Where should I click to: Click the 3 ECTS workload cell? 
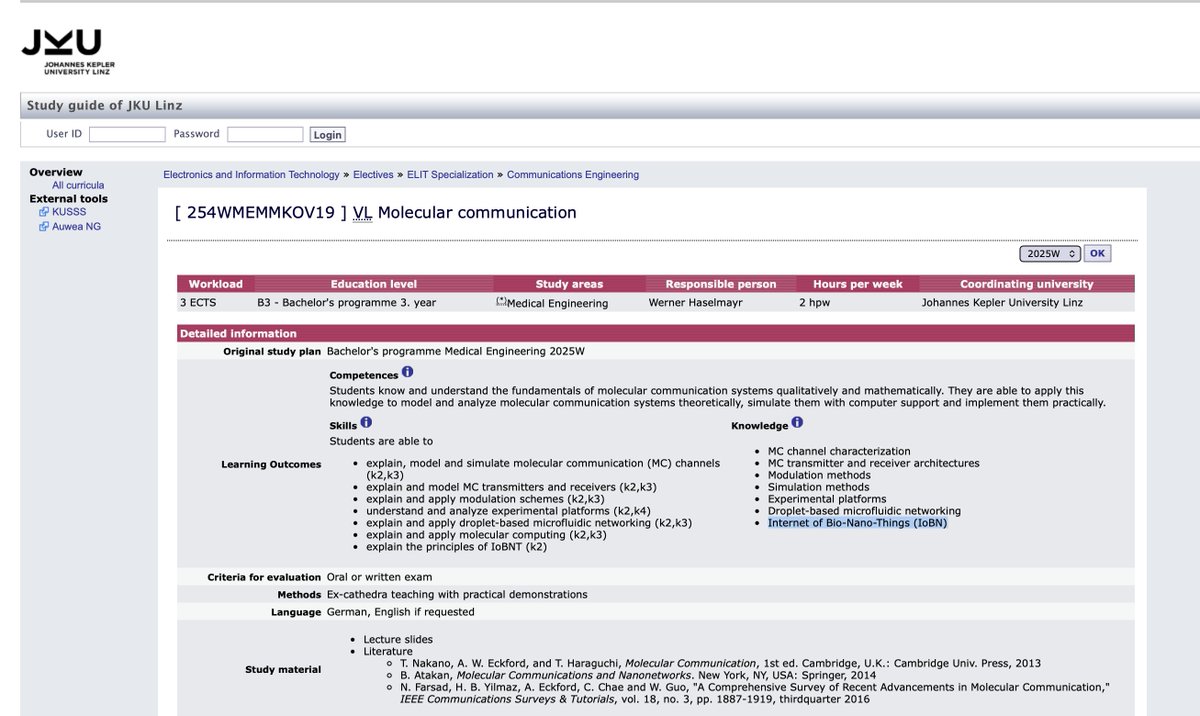pyautogui.click(x=198, y=302)
